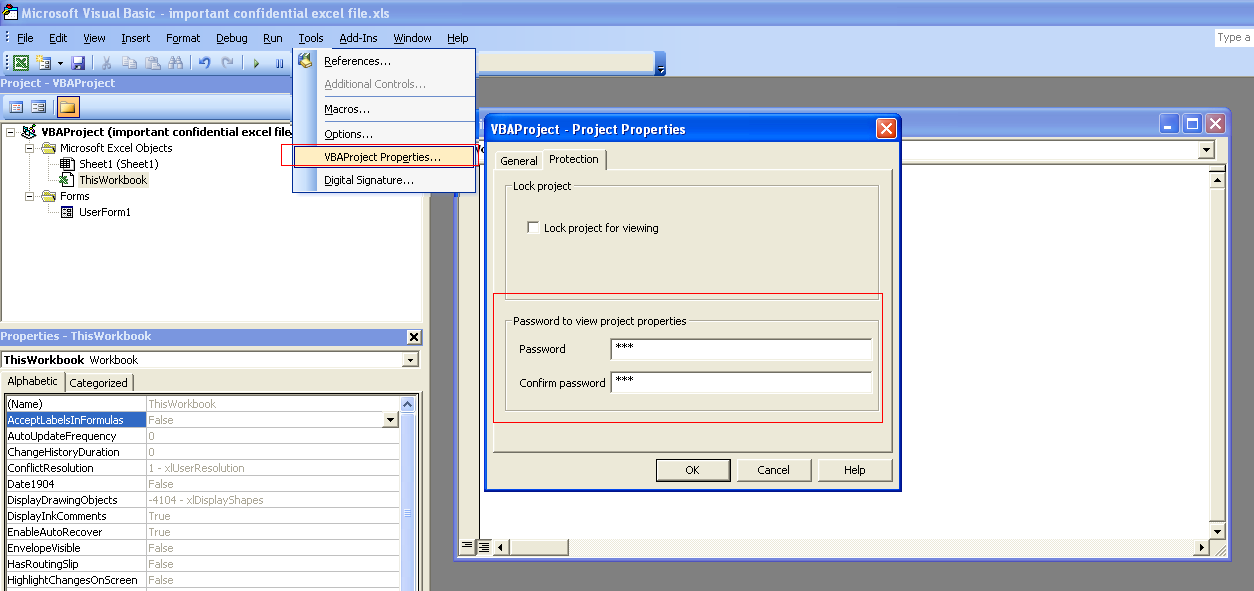Toggle Folders view in the Project explorer
The image size is (1254, 591).
67,106
